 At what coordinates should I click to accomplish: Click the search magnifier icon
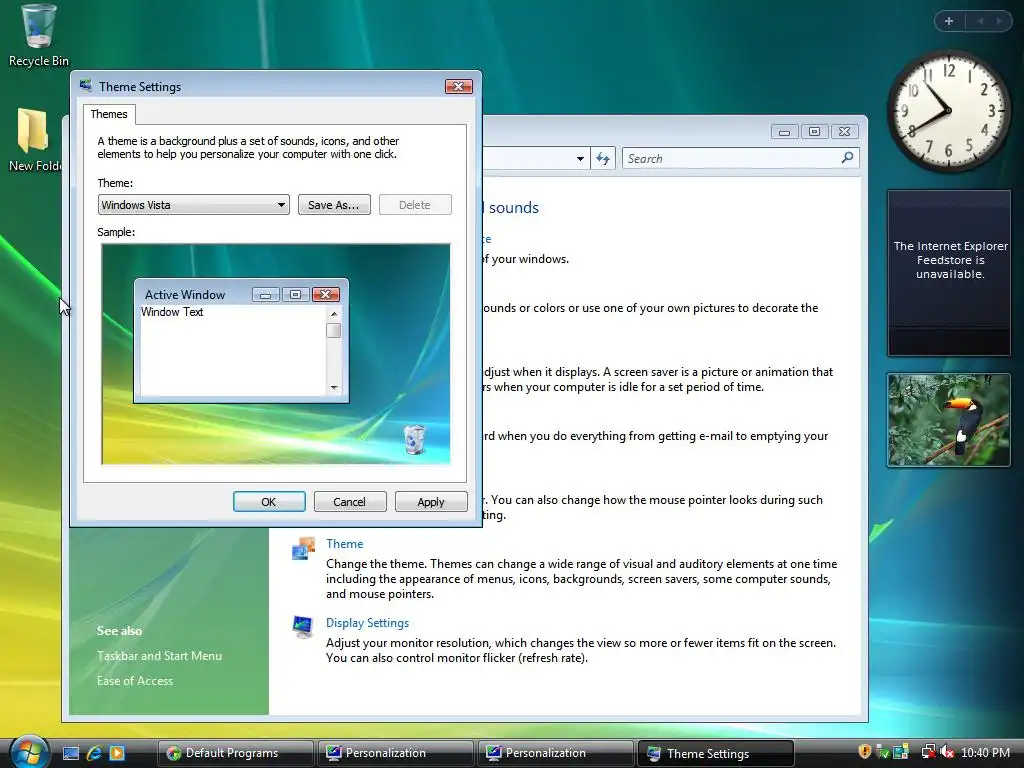[847, 158]
